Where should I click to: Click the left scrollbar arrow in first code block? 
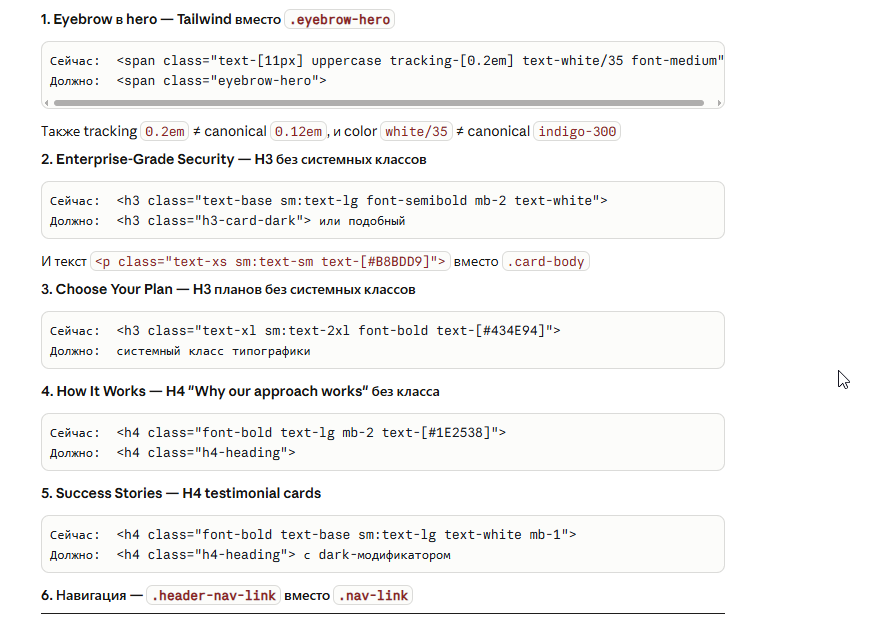[47, 102]
